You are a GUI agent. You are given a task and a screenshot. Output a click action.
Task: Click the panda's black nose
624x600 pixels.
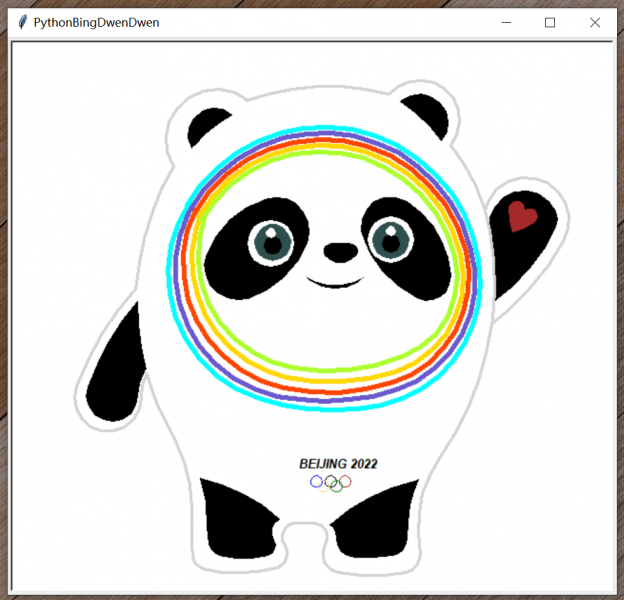[x=340, y=252]
